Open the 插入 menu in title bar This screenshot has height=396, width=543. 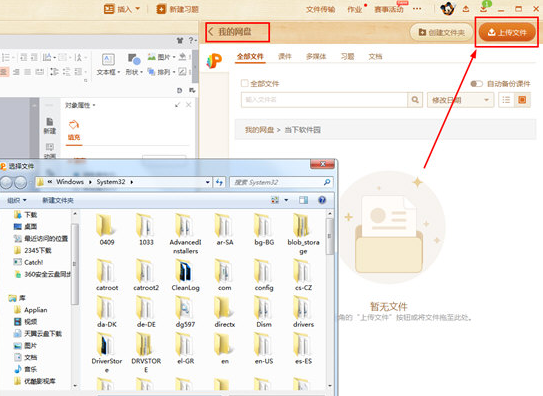click(122, 9)
